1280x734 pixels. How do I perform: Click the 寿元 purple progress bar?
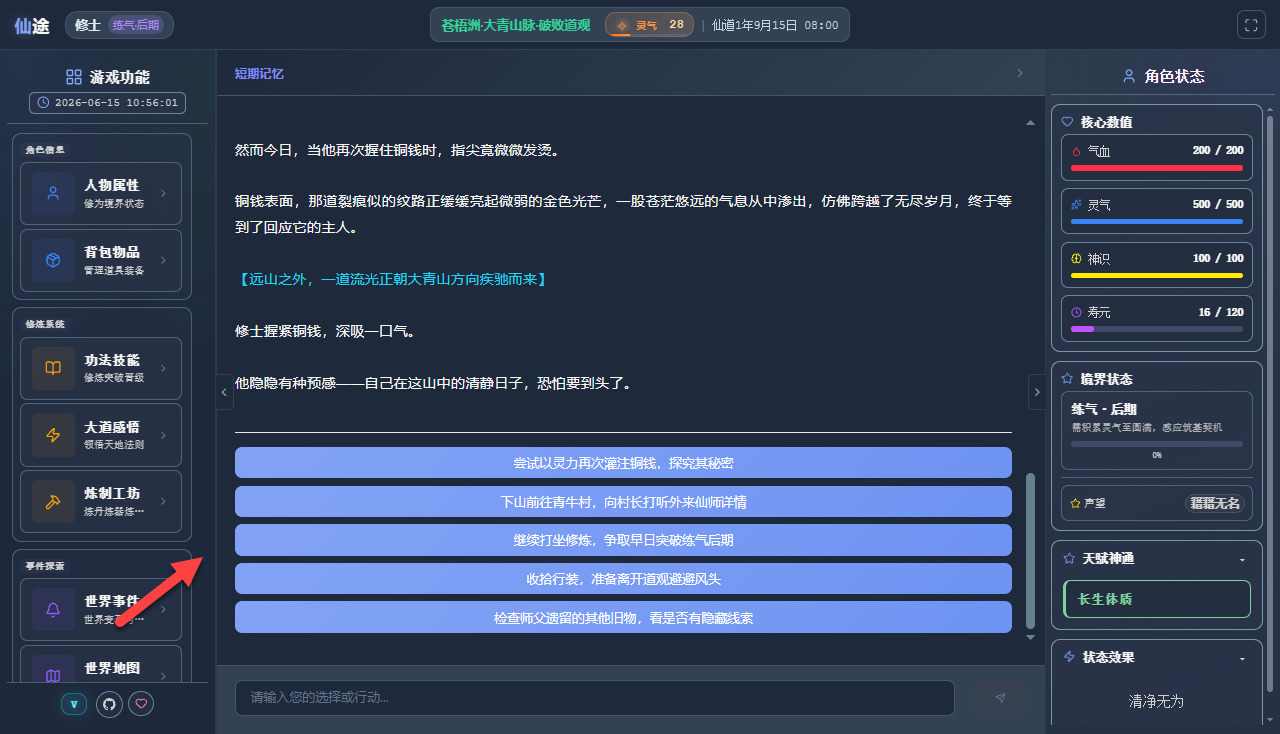[x=1157, y=329]
